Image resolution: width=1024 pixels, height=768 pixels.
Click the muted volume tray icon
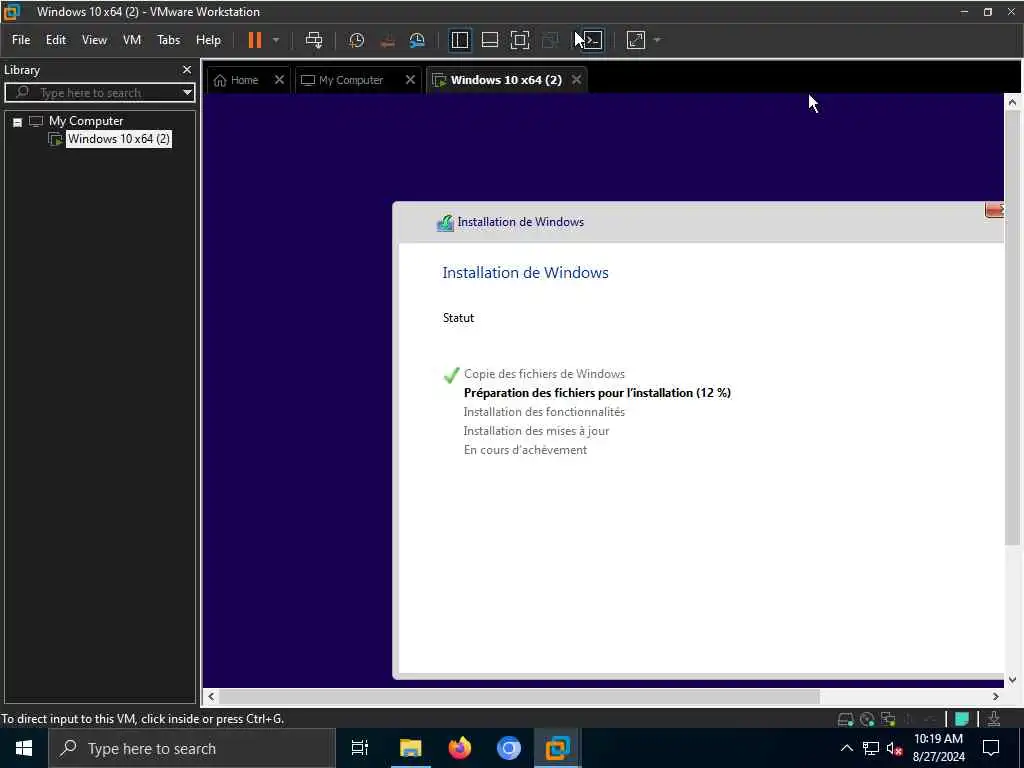coord(894,748)
